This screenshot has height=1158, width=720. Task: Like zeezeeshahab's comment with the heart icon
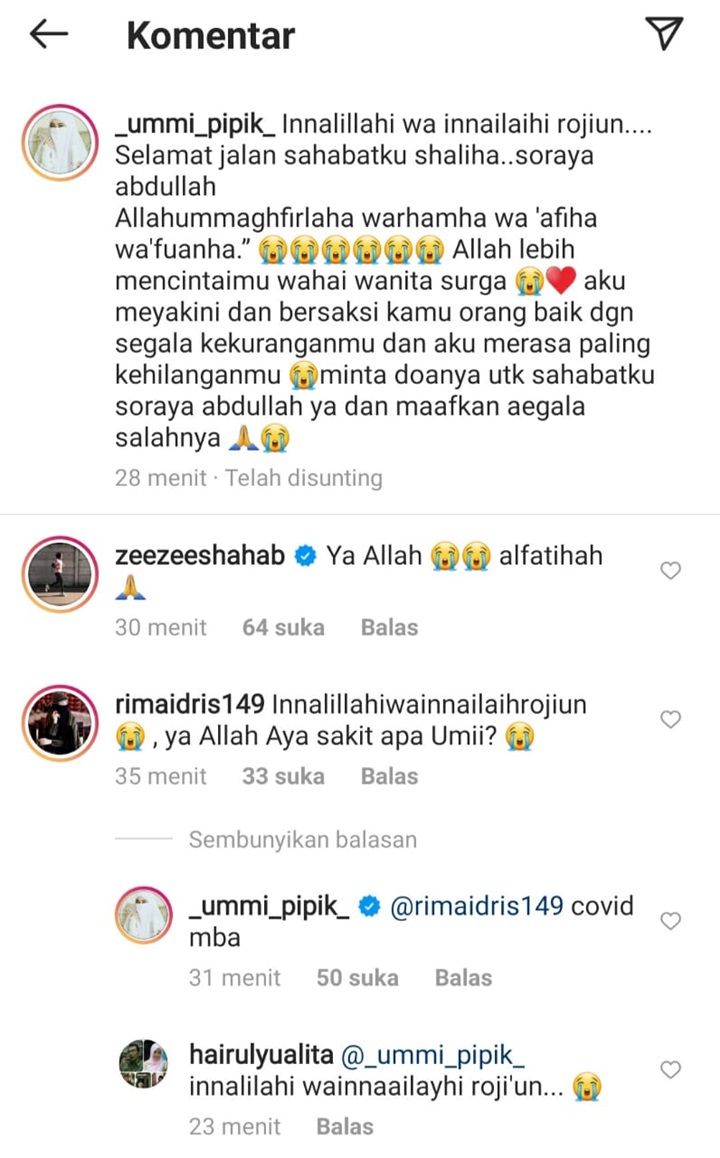(671, 570)
